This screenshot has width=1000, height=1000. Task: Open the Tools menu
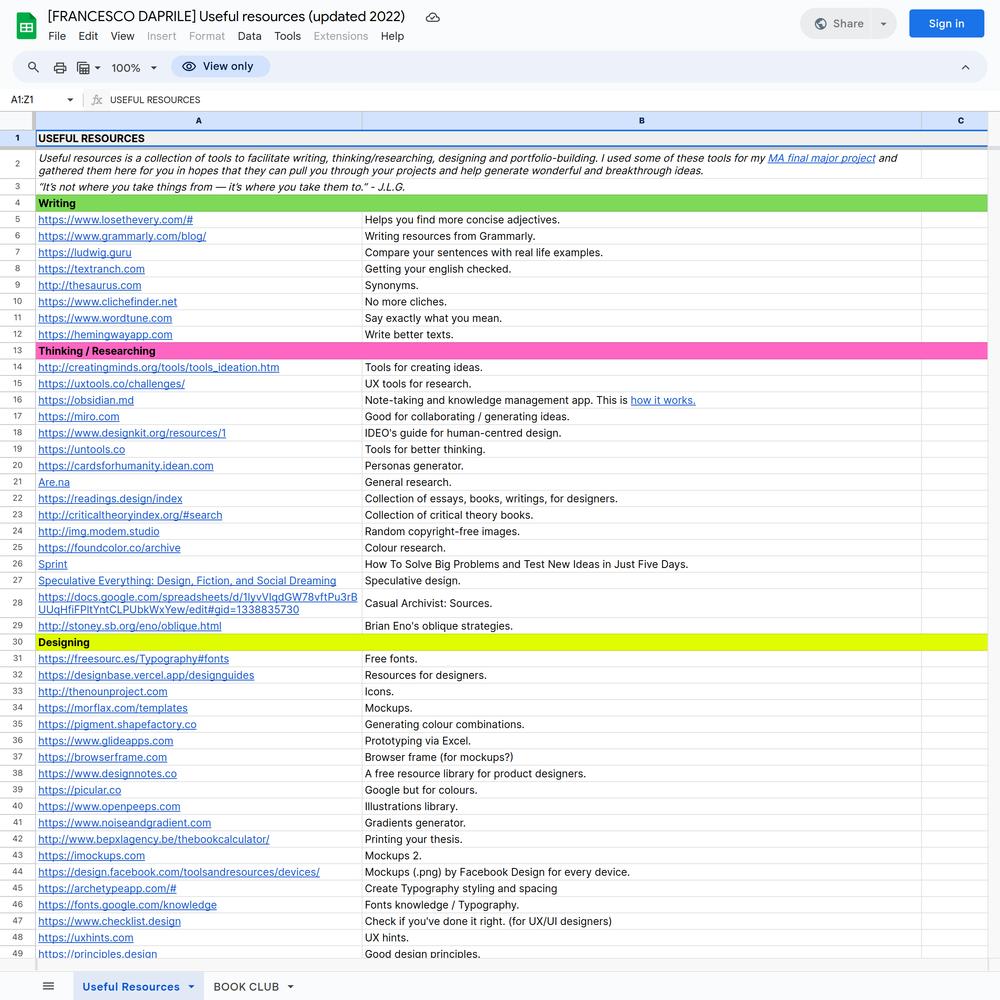288,36
